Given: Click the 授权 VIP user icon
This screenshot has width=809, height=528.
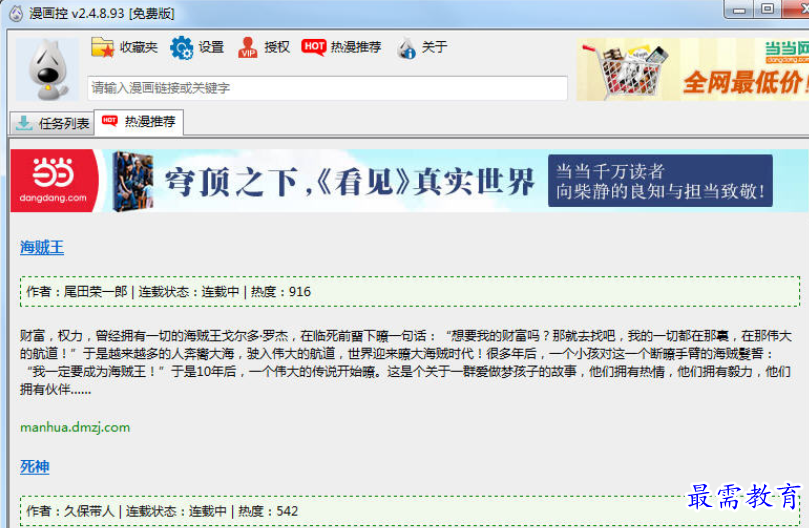Looking at the screenshot, I should click(x=247, y=47).
